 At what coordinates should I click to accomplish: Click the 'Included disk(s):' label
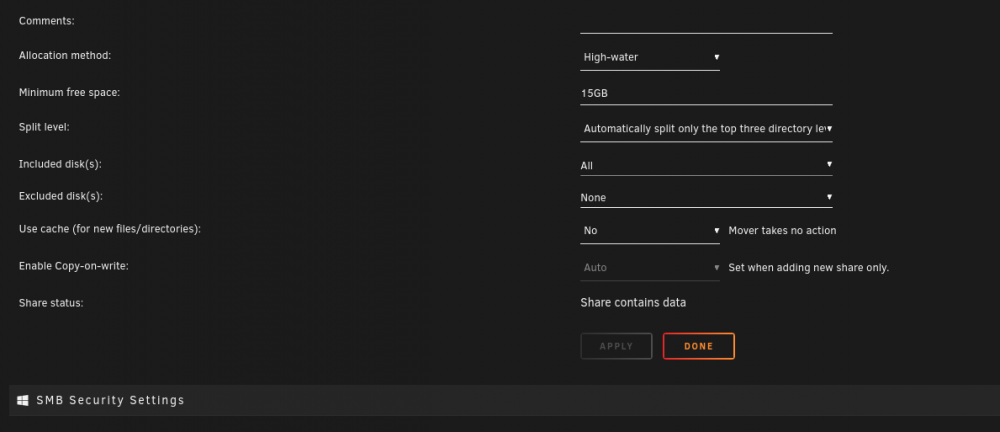point(61,164)
